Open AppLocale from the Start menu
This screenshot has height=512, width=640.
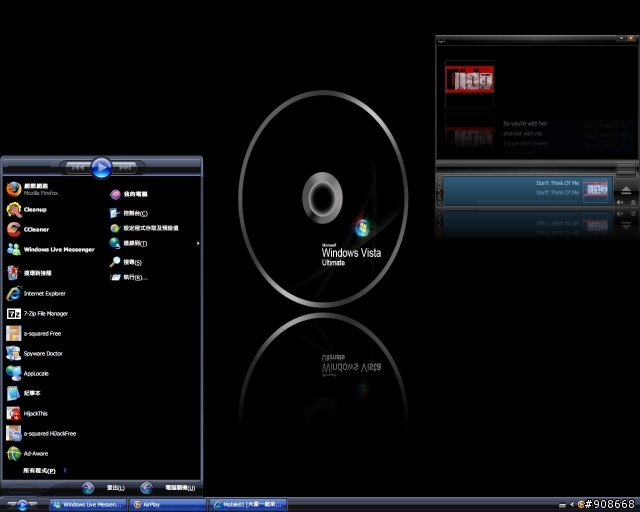[x=27, y=374]
